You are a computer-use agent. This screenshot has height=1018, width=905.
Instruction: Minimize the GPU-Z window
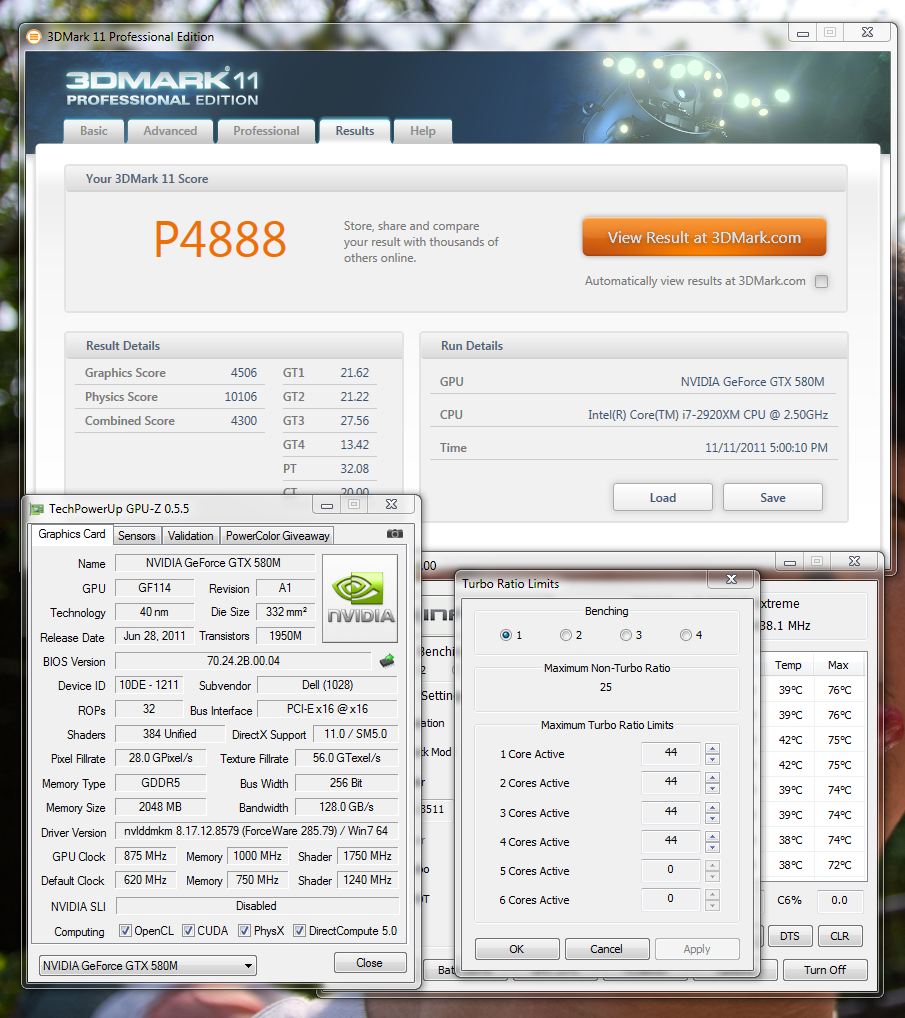327,504
